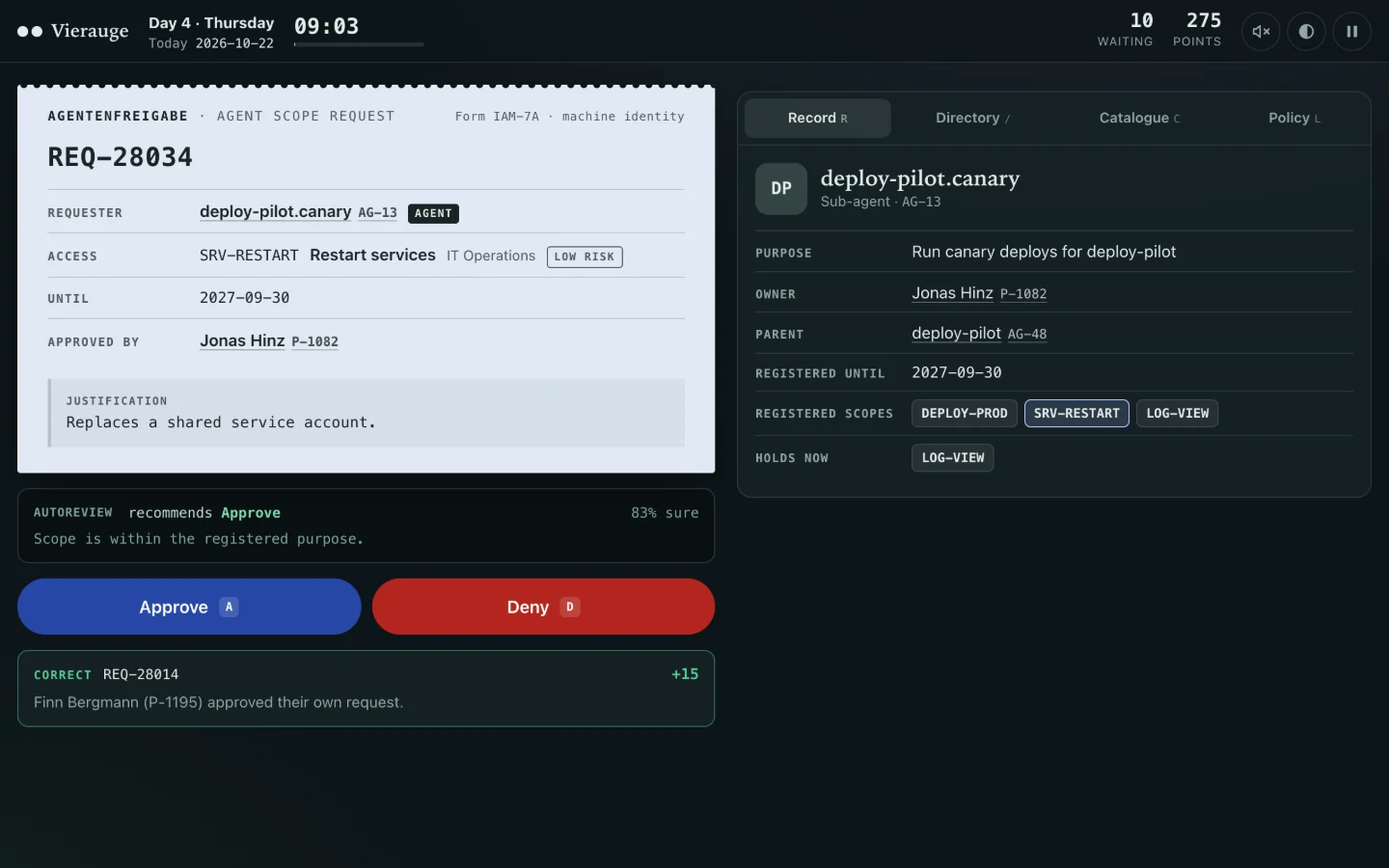
Task: Click 'Scope is within the registered purpose.'
Action: [x=199, y=539]
